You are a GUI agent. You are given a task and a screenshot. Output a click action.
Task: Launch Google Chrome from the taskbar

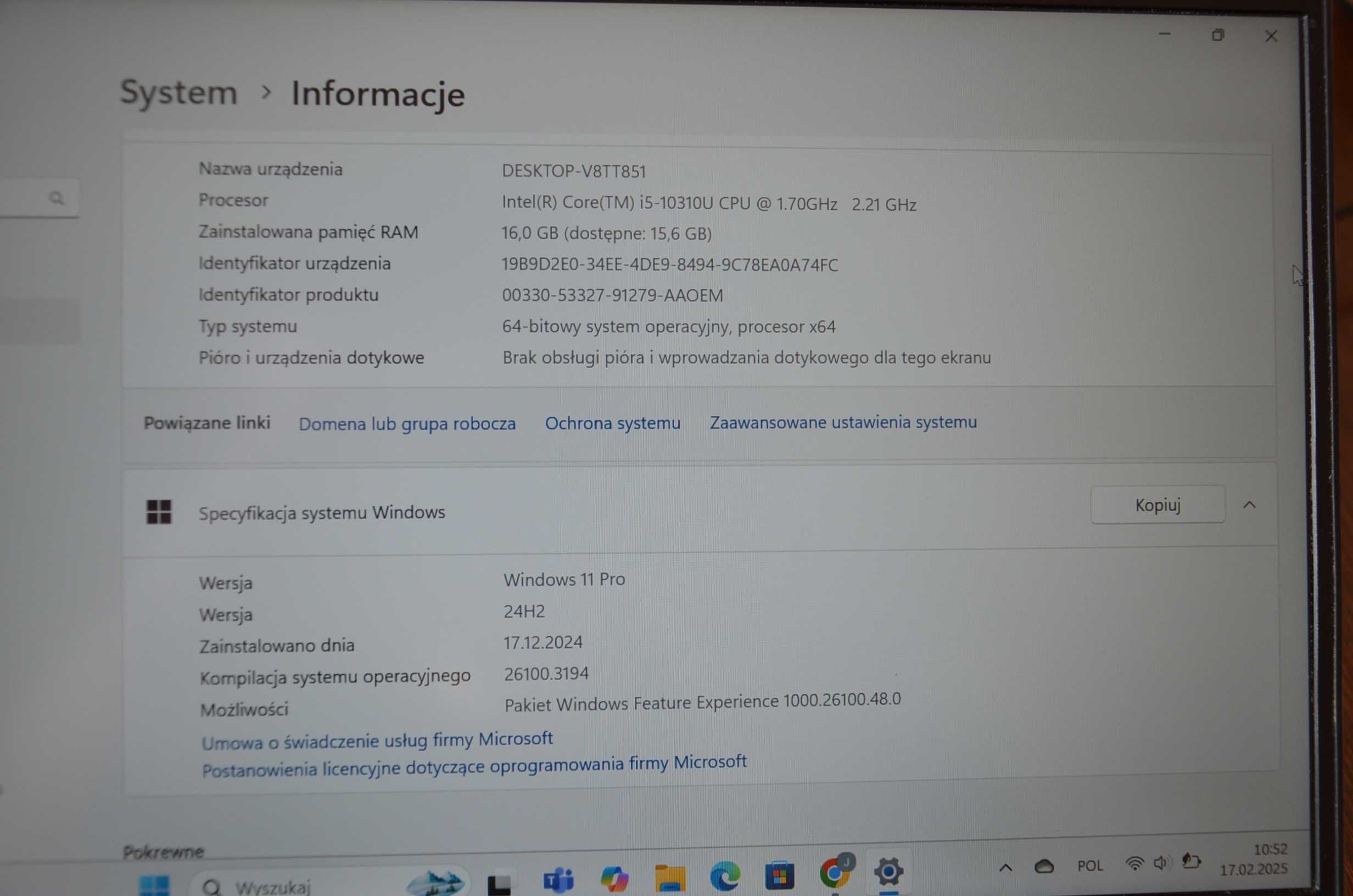coord(835,872)
